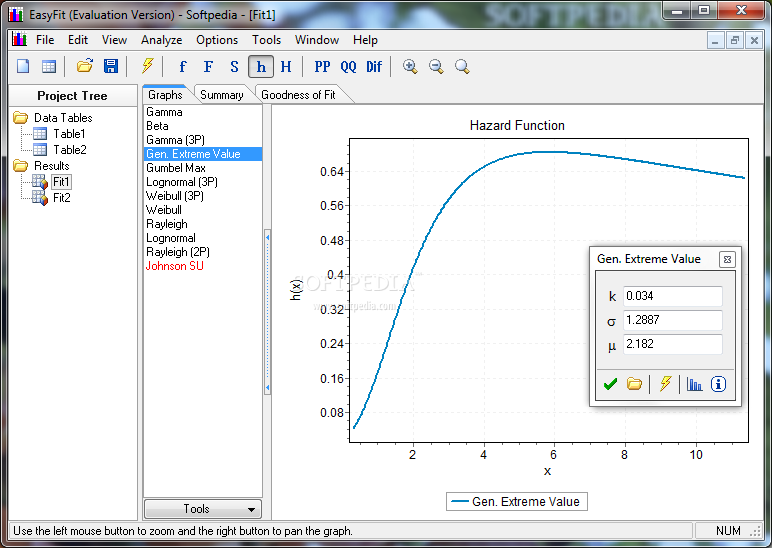
Task: Save project with the floppy disk icon
Action: click(x=111, y=66)
